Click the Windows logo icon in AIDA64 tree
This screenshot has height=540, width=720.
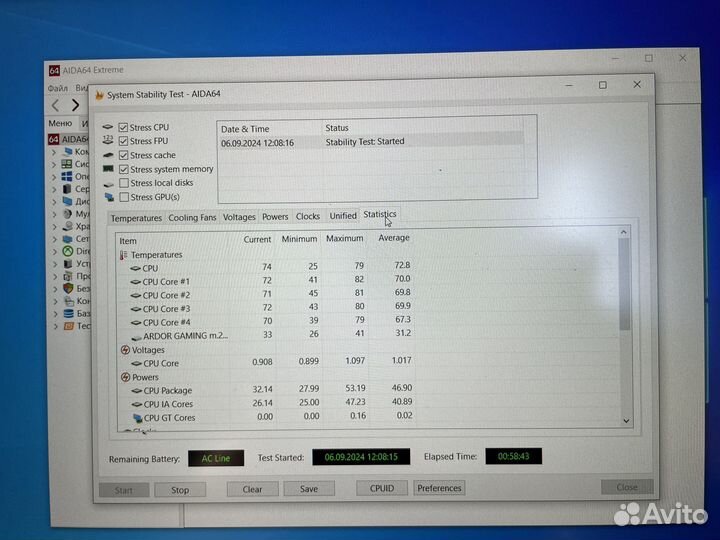pyautogui.click(x=67, y=176)
